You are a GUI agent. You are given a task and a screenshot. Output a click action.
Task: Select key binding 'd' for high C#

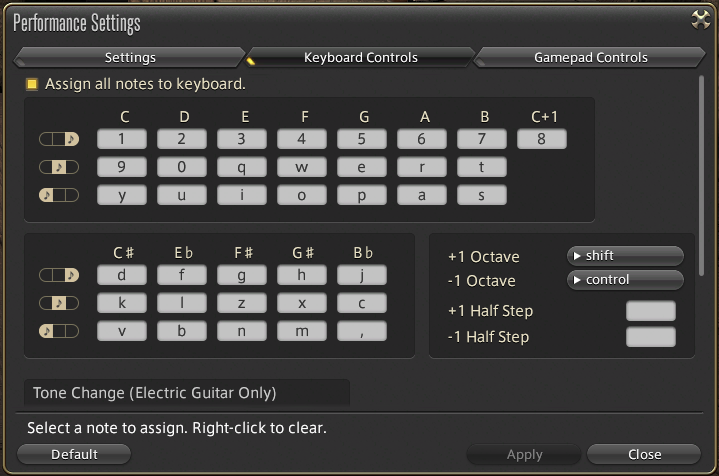pyautogui.click(x=122, y=275)
